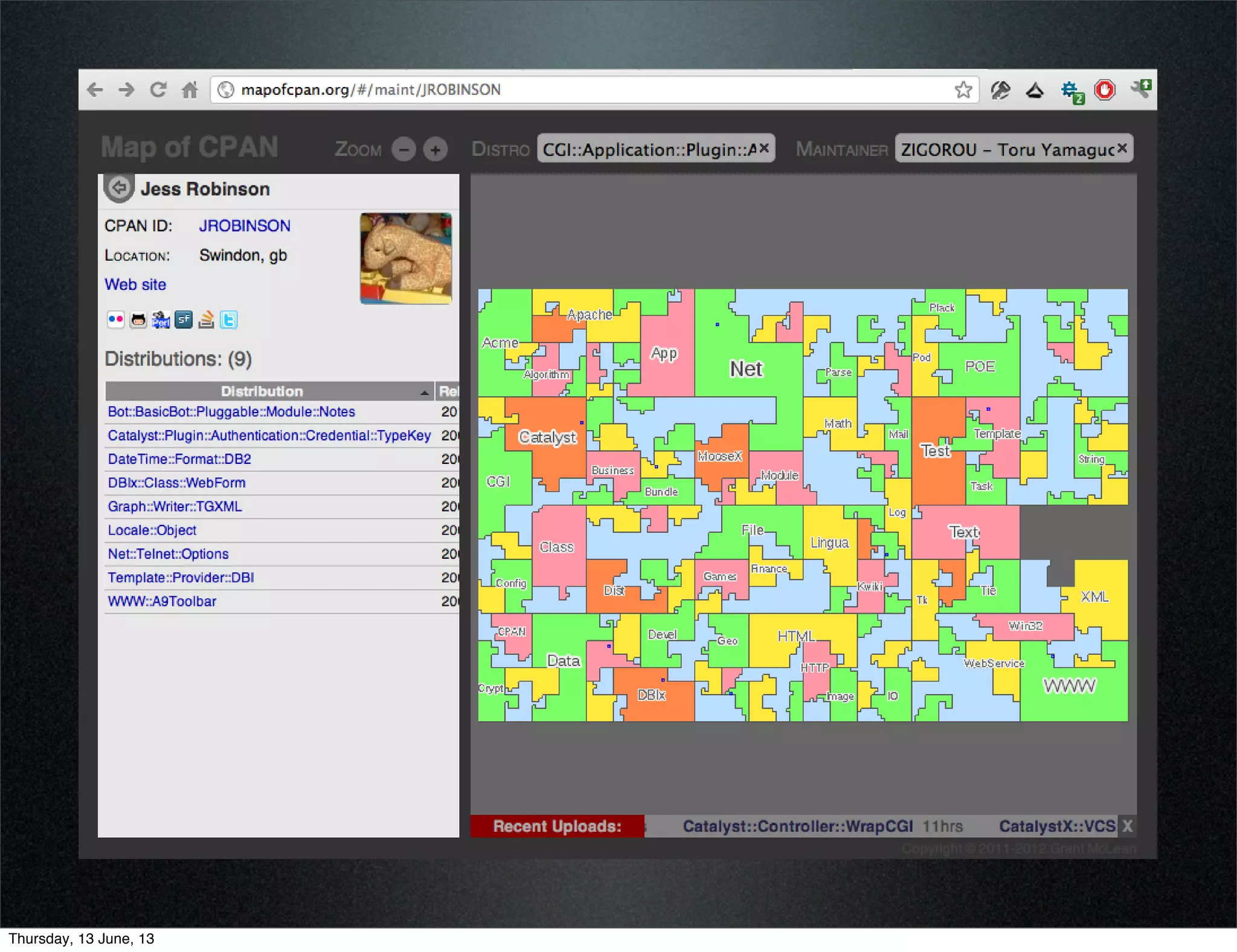Viewport: 1237px width, 952px height.
Task: Dismiss the Recent Uploads ticker bar
Action: (x=1127, y=826)
